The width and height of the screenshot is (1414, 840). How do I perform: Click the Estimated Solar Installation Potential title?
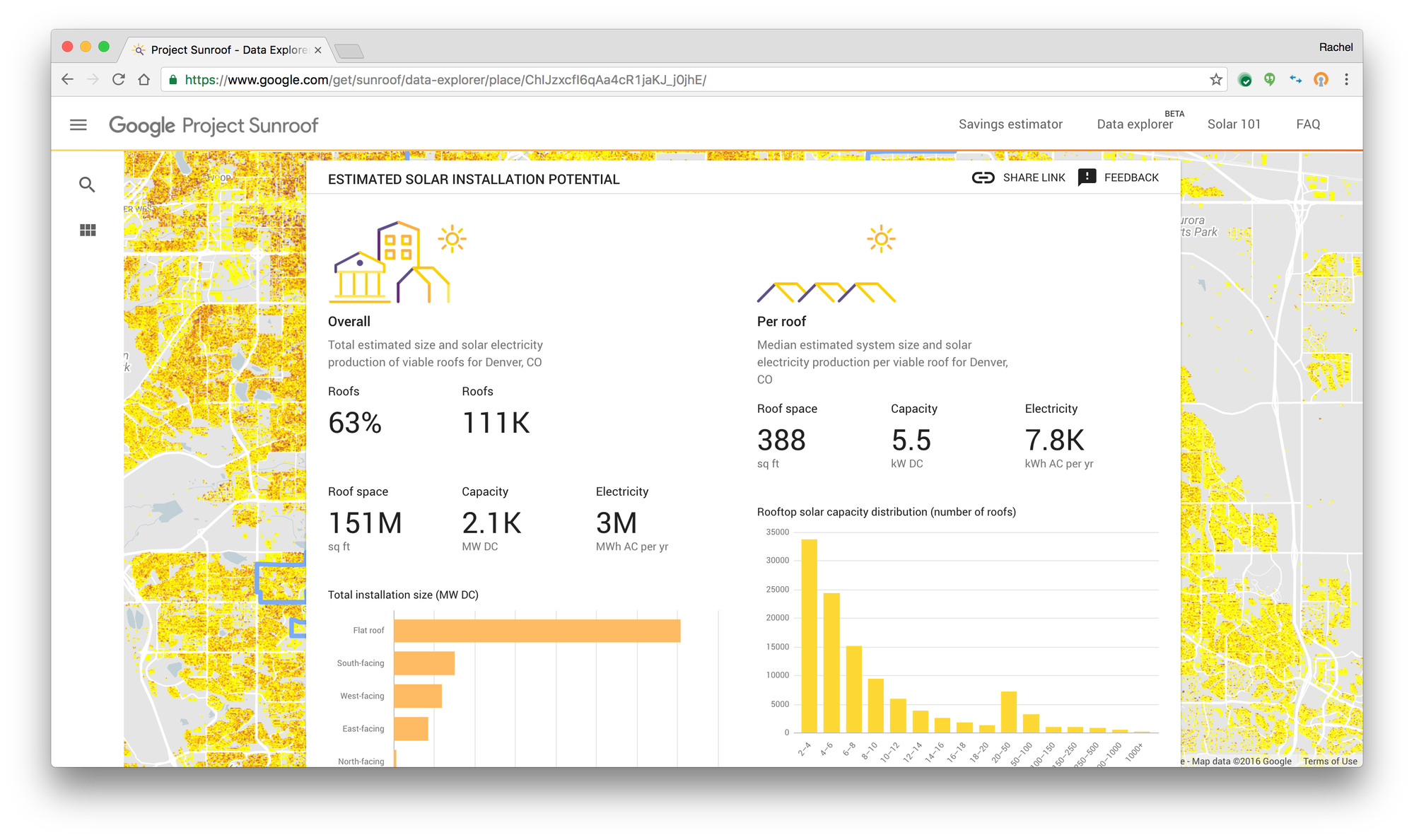[x=474, y=180]
